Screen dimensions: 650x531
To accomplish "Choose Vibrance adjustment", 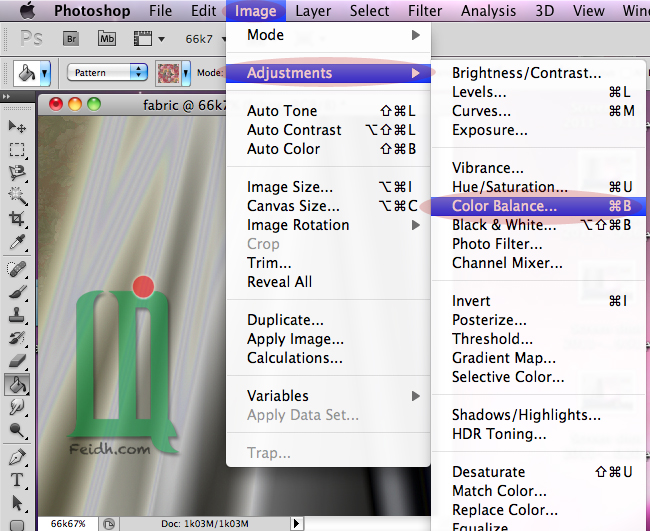I will [538, 168].
